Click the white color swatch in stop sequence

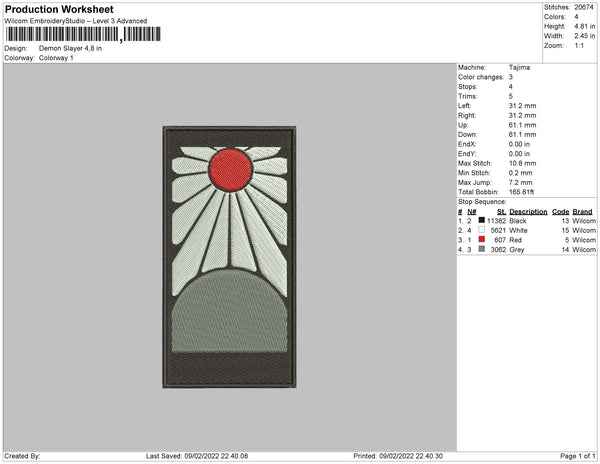[482, 230]
